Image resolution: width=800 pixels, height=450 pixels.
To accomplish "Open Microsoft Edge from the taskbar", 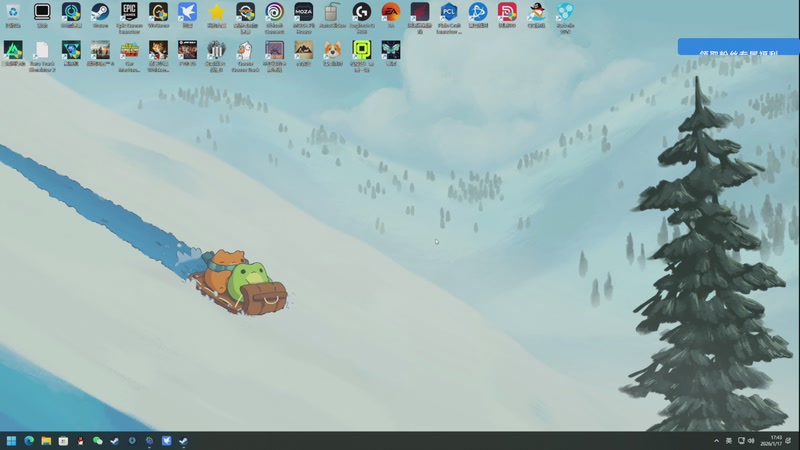I will pos(29,441).
